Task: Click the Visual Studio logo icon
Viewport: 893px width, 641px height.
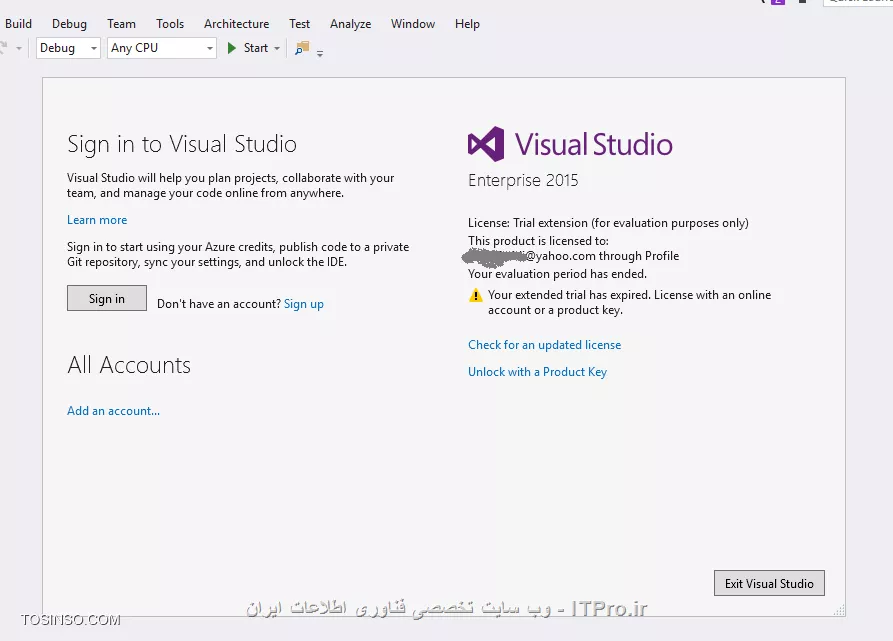Action: tap(486, 143)
